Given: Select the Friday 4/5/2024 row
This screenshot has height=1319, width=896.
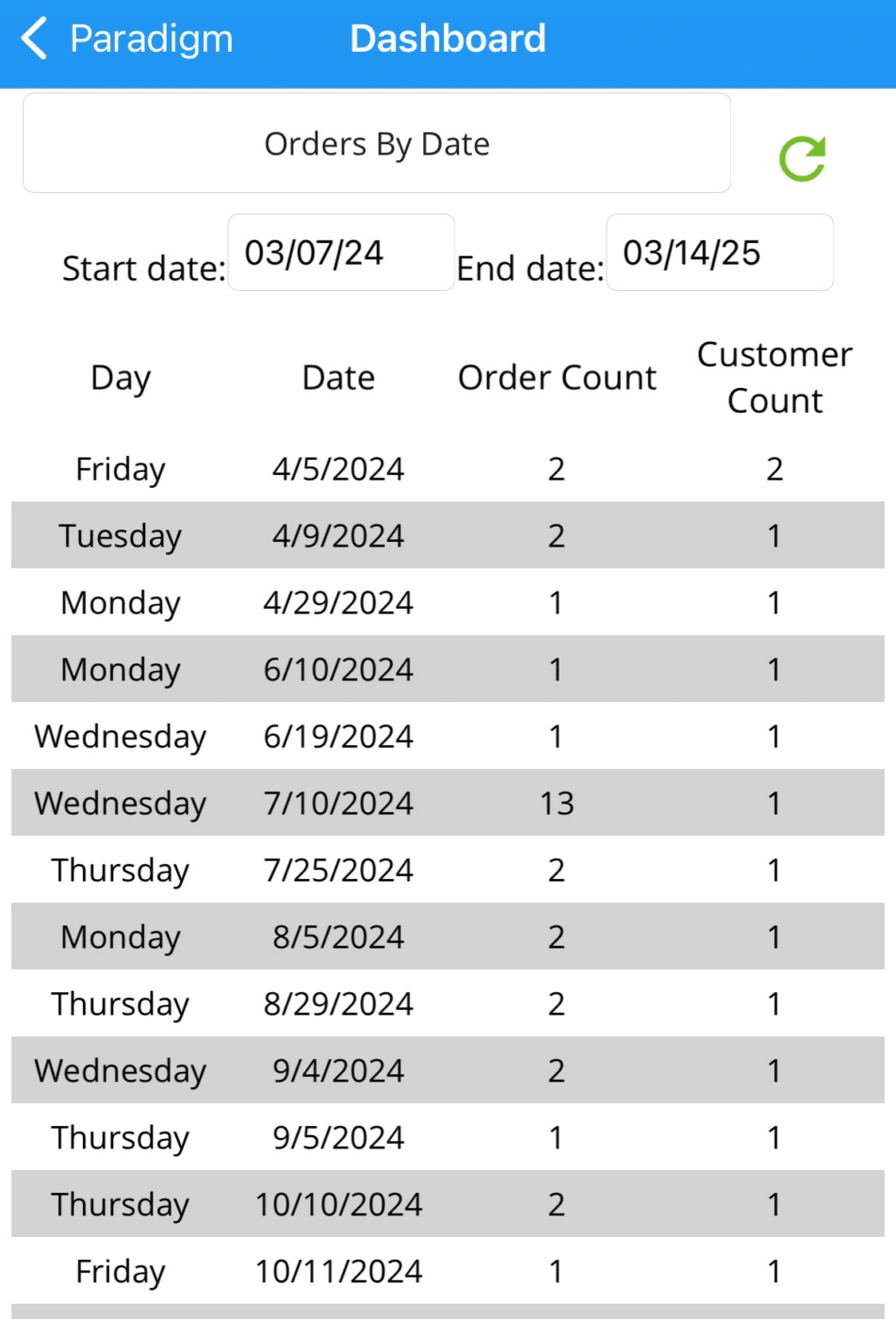Looking at the screenshot, I should pos(448,468).
